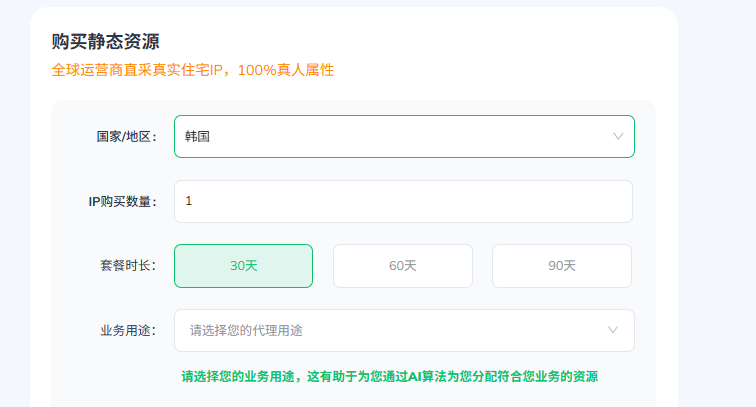Click the chevron arrow in country selector
756x407 pixels.
coord(618,136)
